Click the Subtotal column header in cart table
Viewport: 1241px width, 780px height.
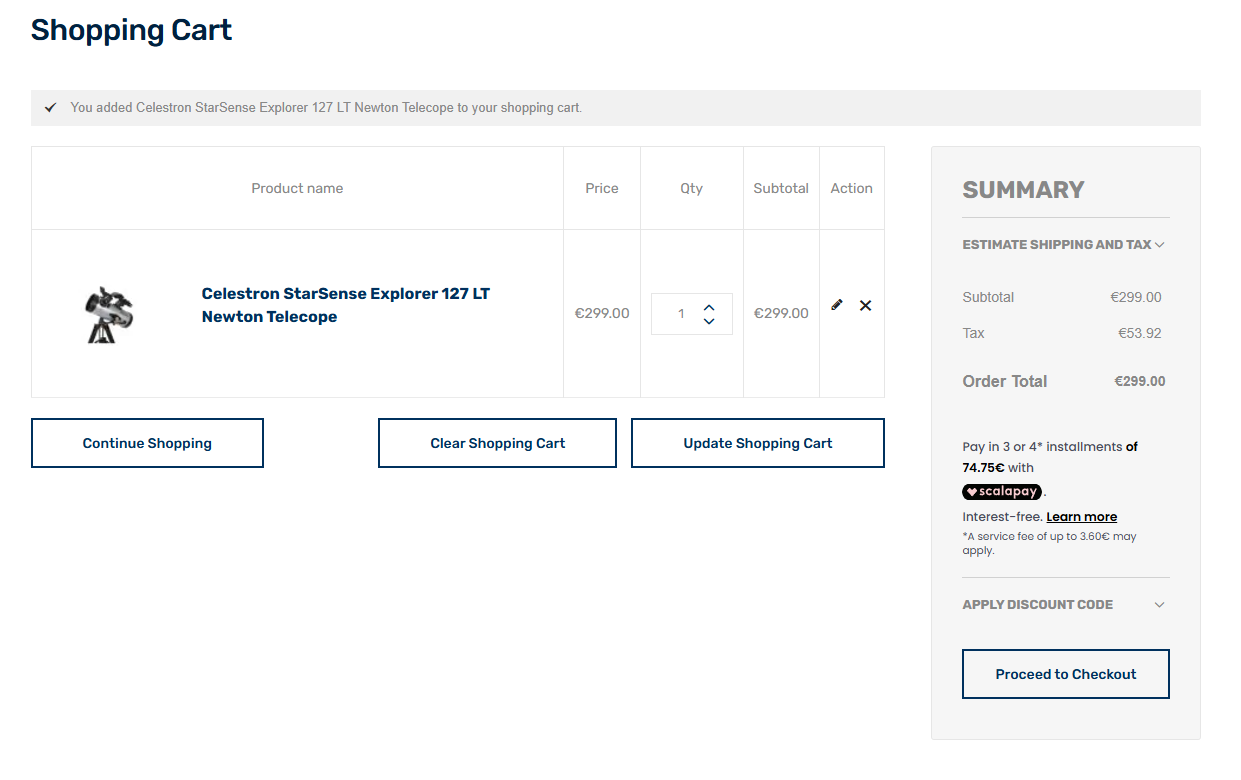click(x=781, y=188)
